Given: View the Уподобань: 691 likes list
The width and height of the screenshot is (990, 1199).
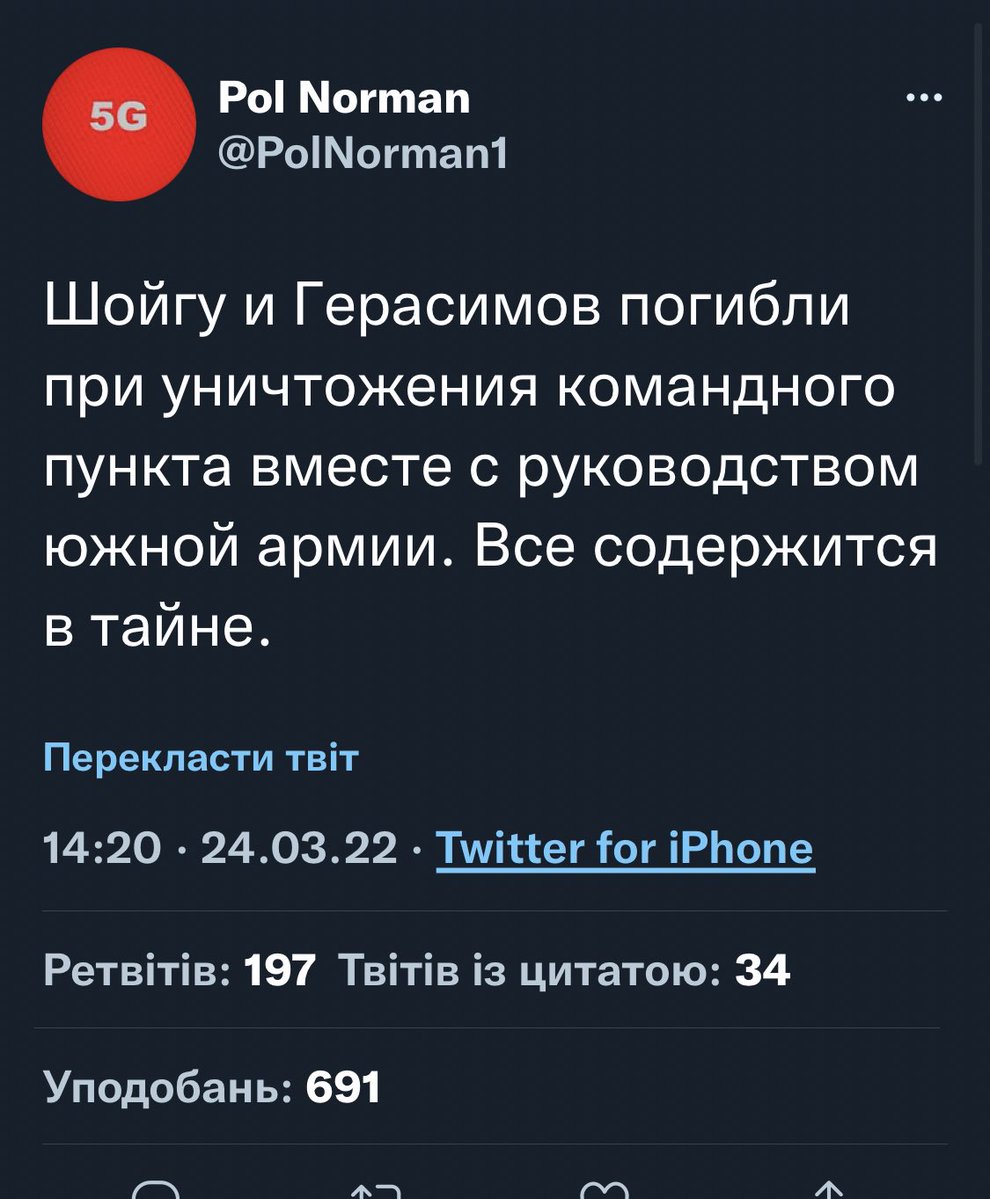Looking at the screenshot, I should point(212,1087).
